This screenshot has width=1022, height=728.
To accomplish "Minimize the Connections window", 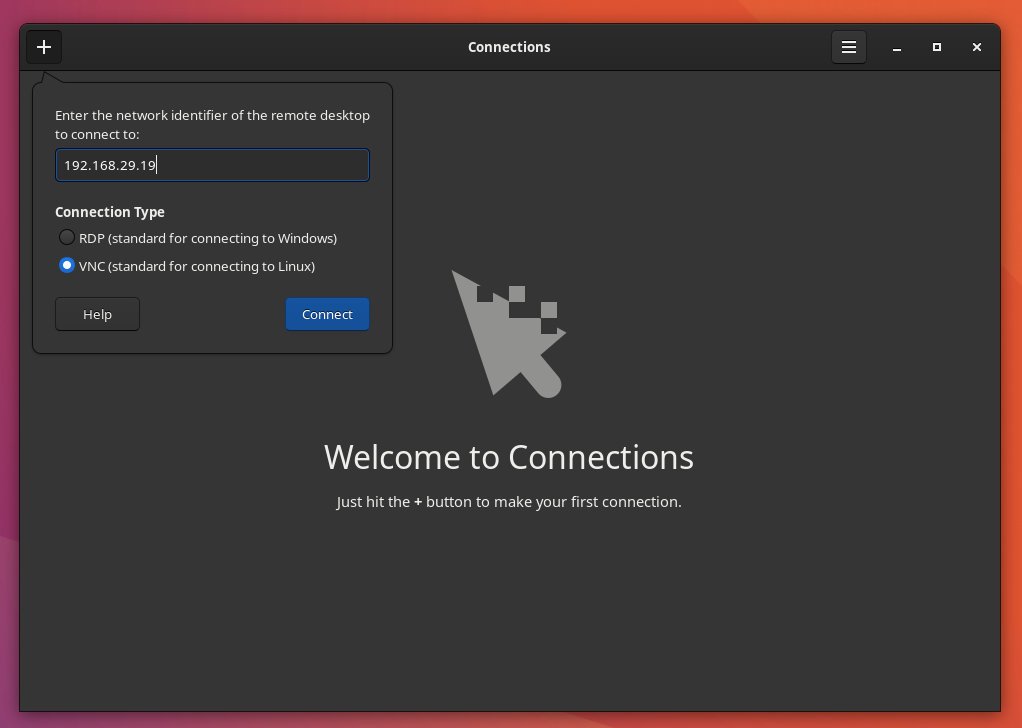I will pos(897,47).
